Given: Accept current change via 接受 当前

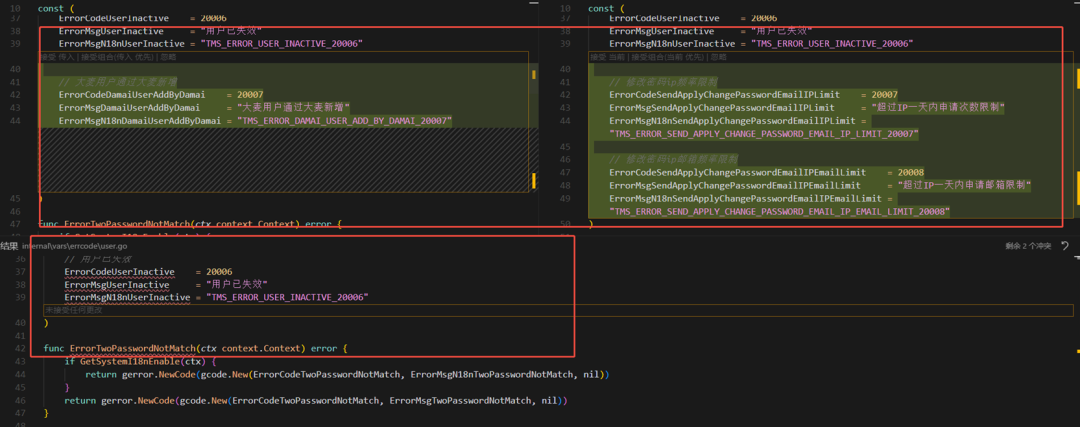Looking at the screenshot, I should click(x=608, y=56).
